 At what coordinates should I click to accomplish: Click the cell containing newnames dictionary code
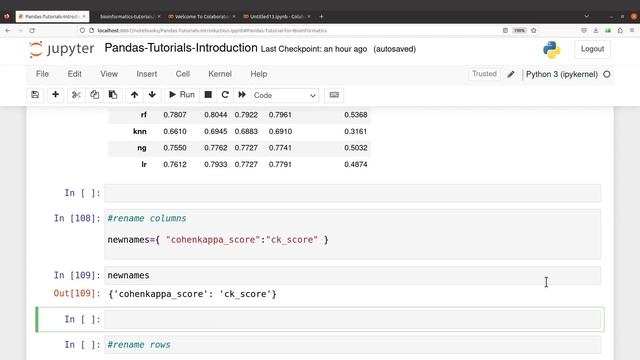point(352,234)
